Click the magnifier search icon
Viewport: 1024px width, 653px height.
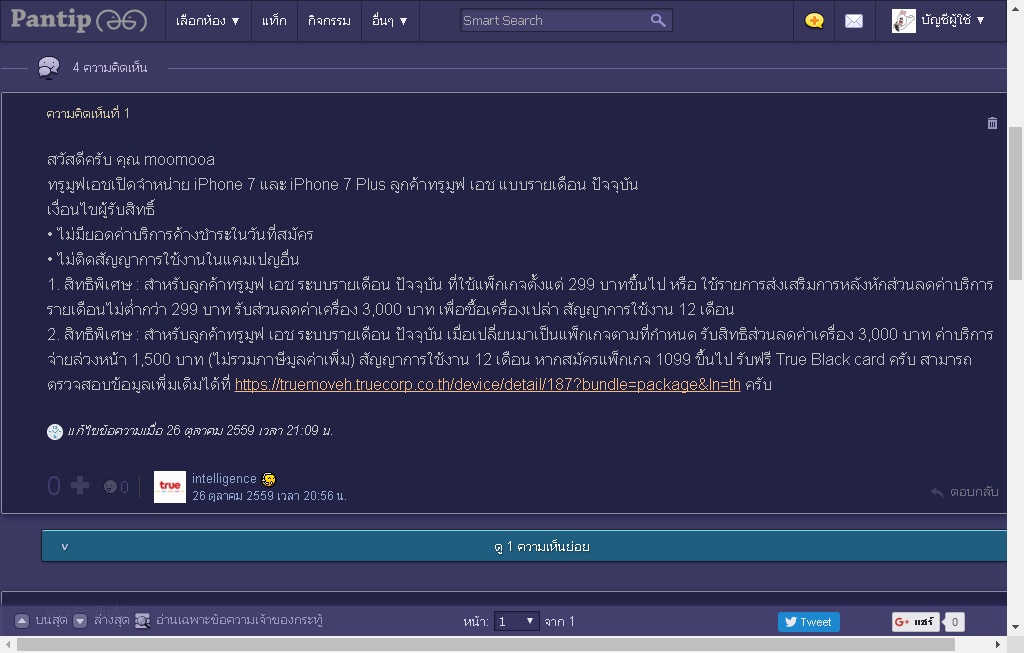(658, 20)
